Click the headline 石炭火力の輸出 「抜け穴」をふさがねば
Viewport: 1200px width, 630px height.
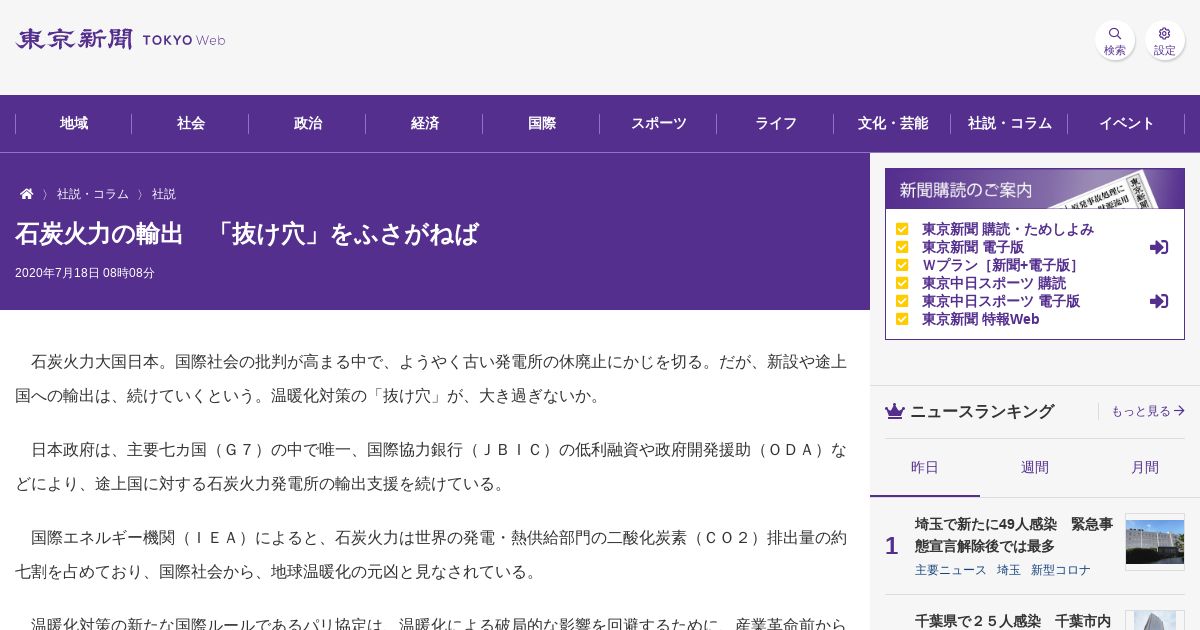(x=247, y=234)
